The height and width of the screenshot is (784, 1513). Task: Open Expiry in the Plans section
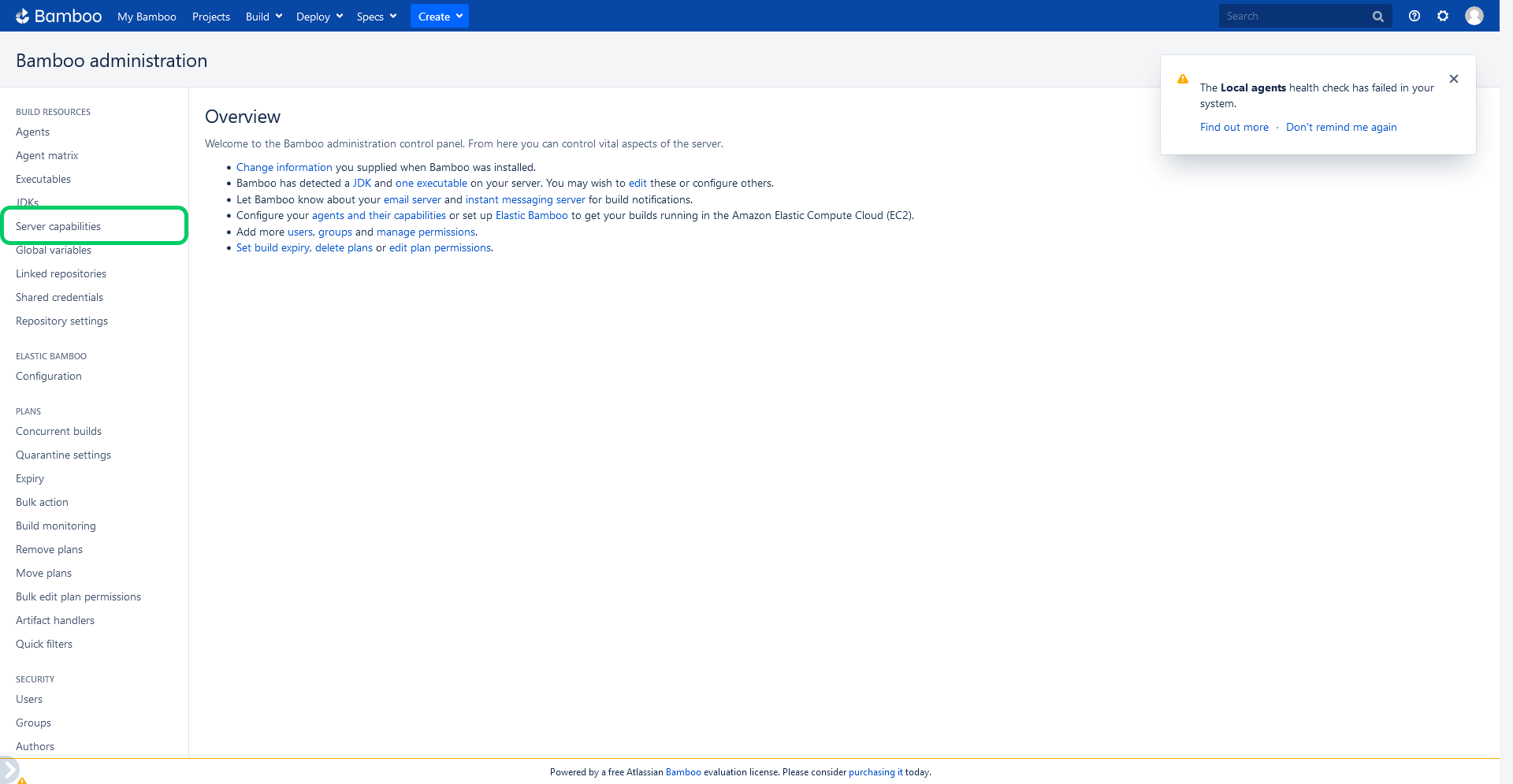[30, 478]
